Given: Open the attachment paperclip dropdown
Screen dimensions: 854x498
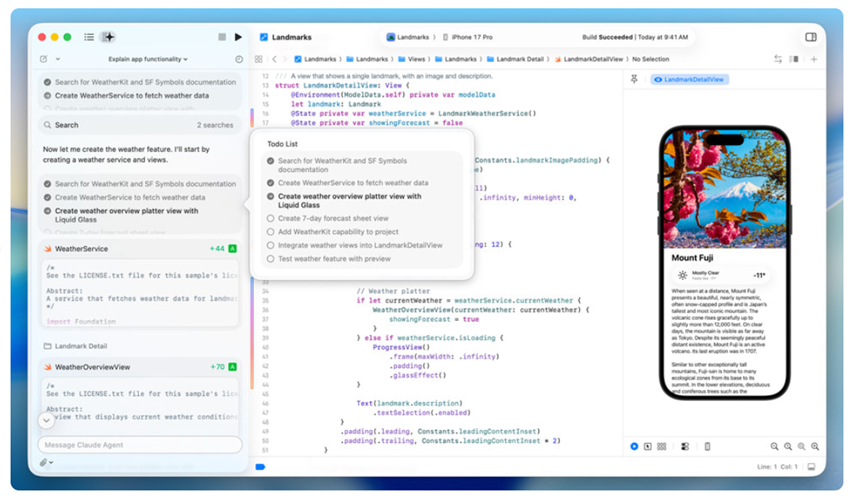Looking at the screenshot, I should coord(46,463).
